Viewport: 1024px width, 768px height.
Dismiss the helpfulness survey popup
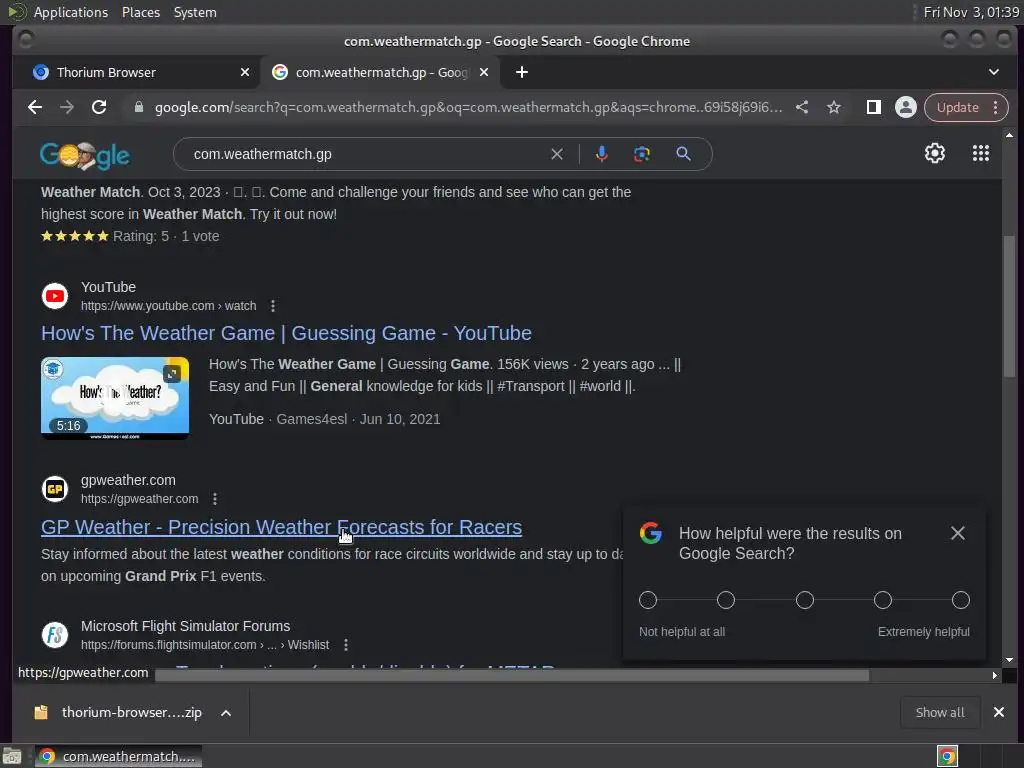[958, 534]
